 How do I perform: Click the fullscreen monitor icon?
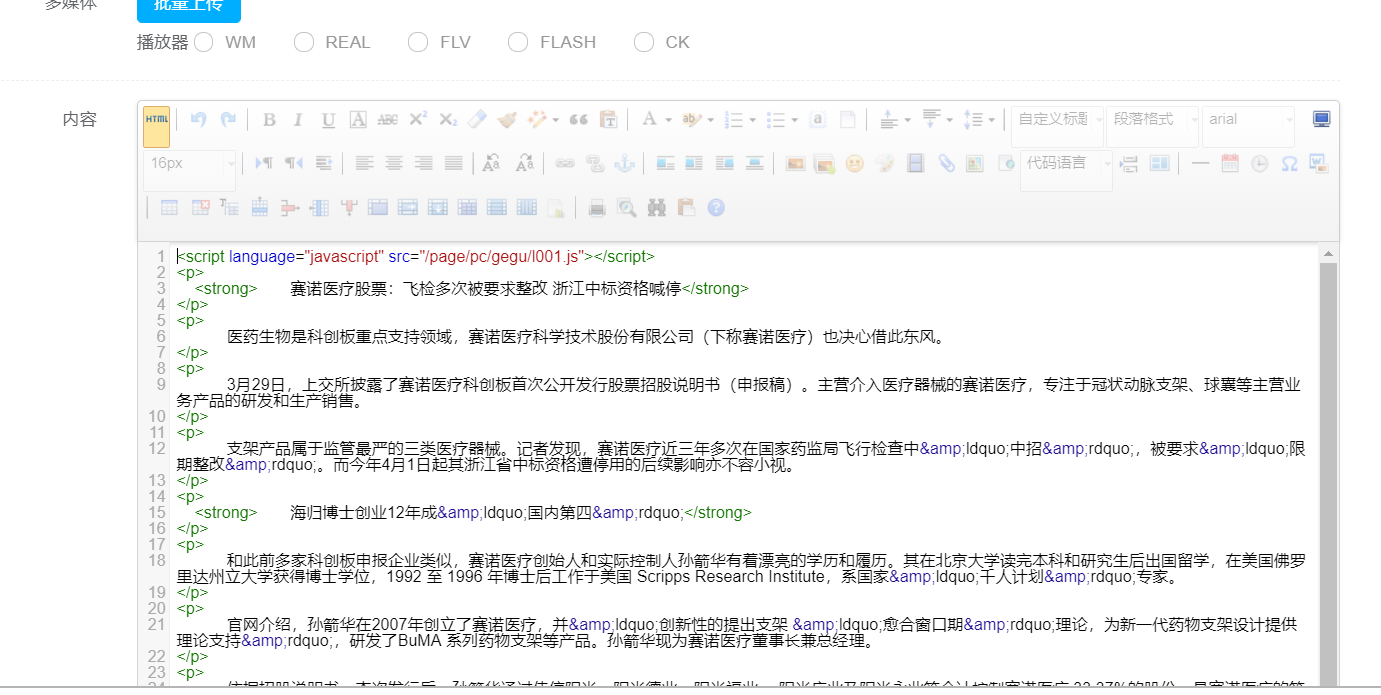coord(1321,120)
